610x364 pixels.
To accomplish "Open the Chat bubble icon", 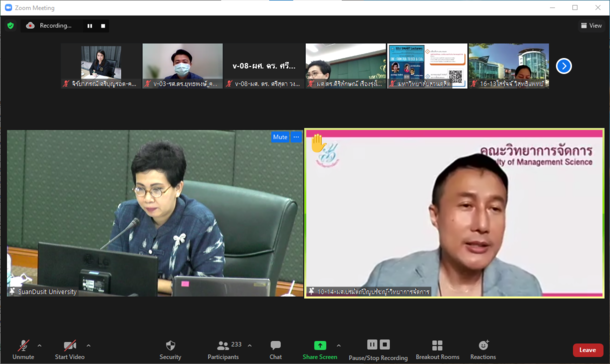I will [x=276, y=345].
